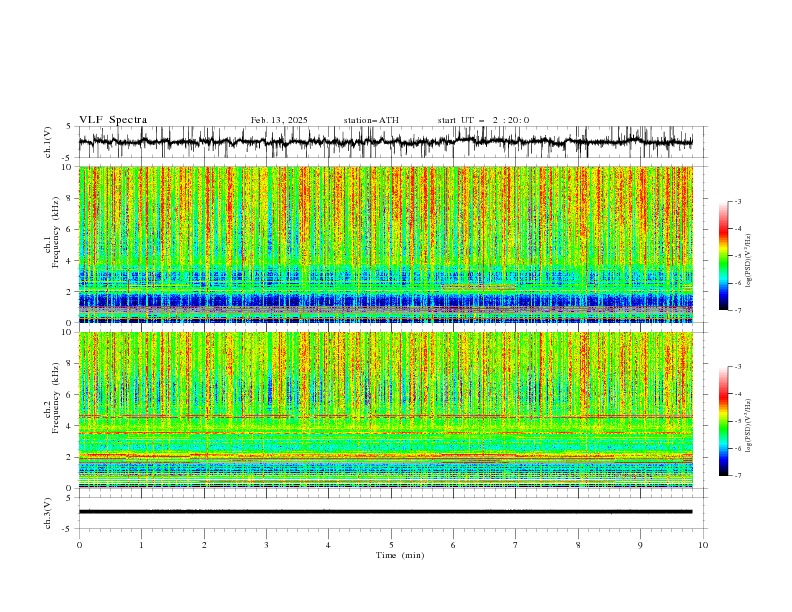Screen dimensions: 792x612
Task: Click the ch.2 colorbar "log(PSD)(V²/Hz)" label
Action: (748, 425)
